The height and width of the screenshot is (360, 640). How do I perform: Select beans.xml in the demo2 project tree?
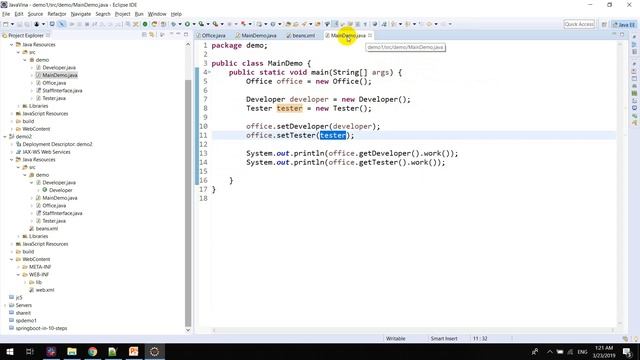point(47,229)
